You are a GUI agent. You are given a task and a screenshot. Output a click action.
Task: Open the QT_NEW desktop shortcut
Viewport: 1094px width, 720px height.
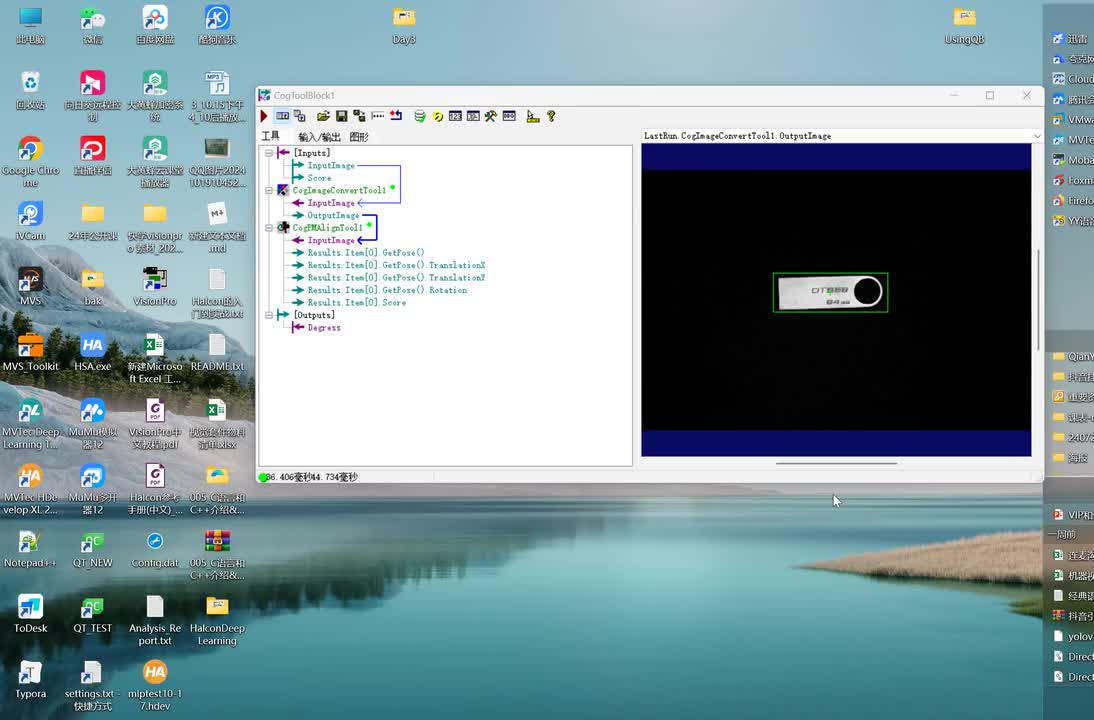pyautogui.click(x=93, y=549)
